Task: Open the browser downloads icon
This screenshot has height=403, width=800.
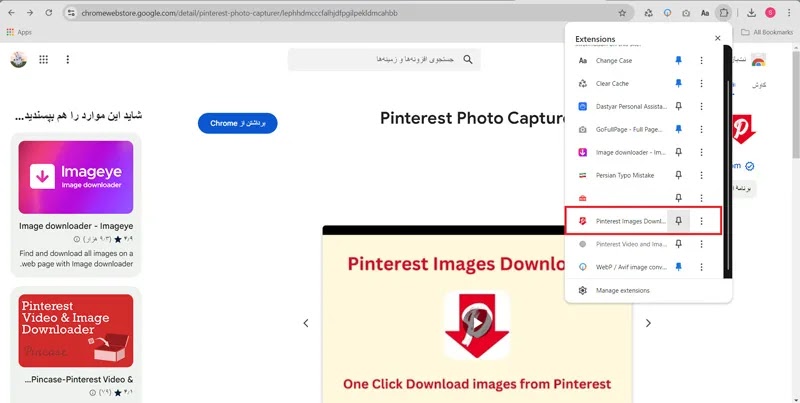Action: pyautogui.click(x=752, y=13)
